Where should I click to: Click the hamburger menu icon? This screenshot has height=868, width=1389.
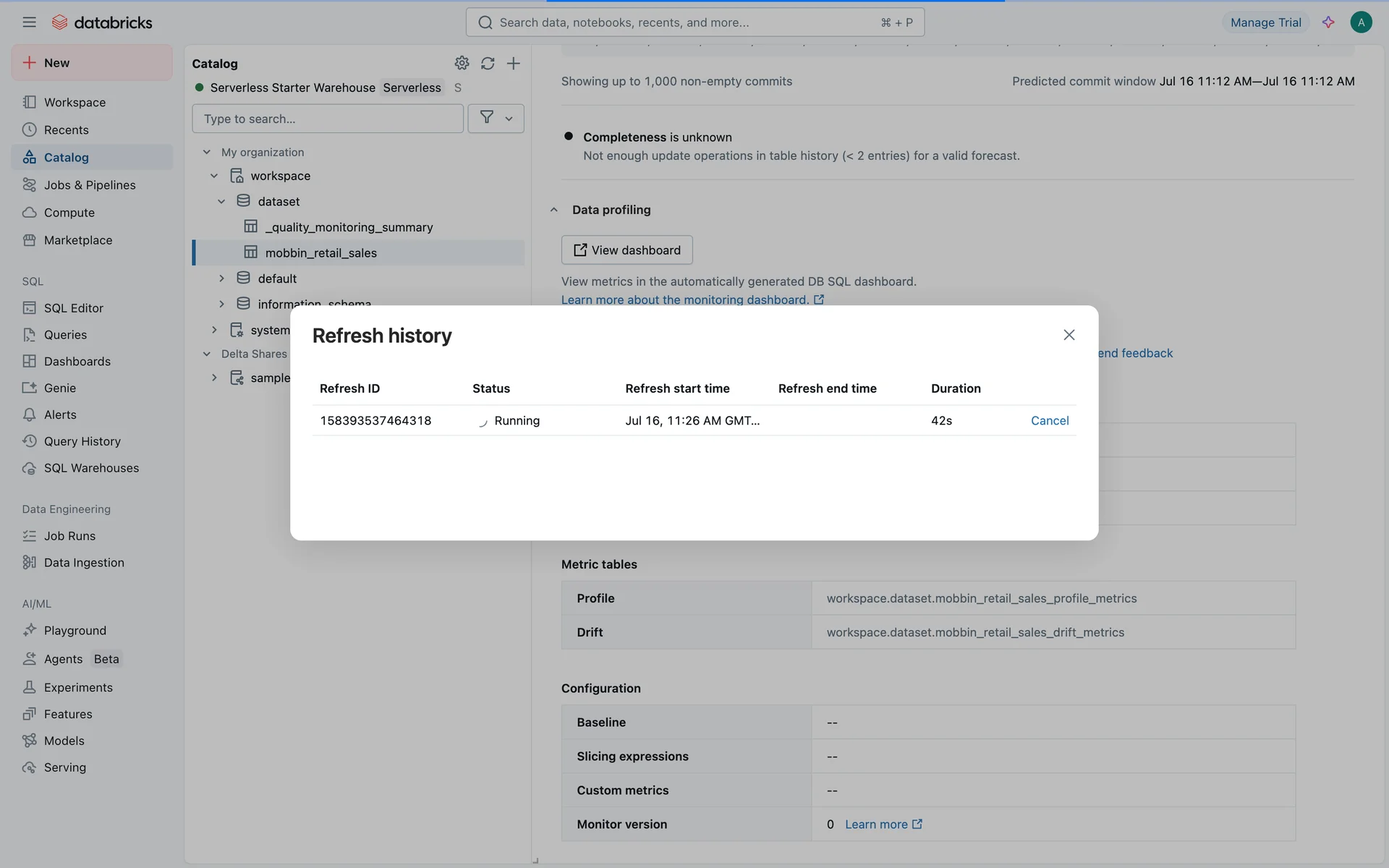point(29,22)
